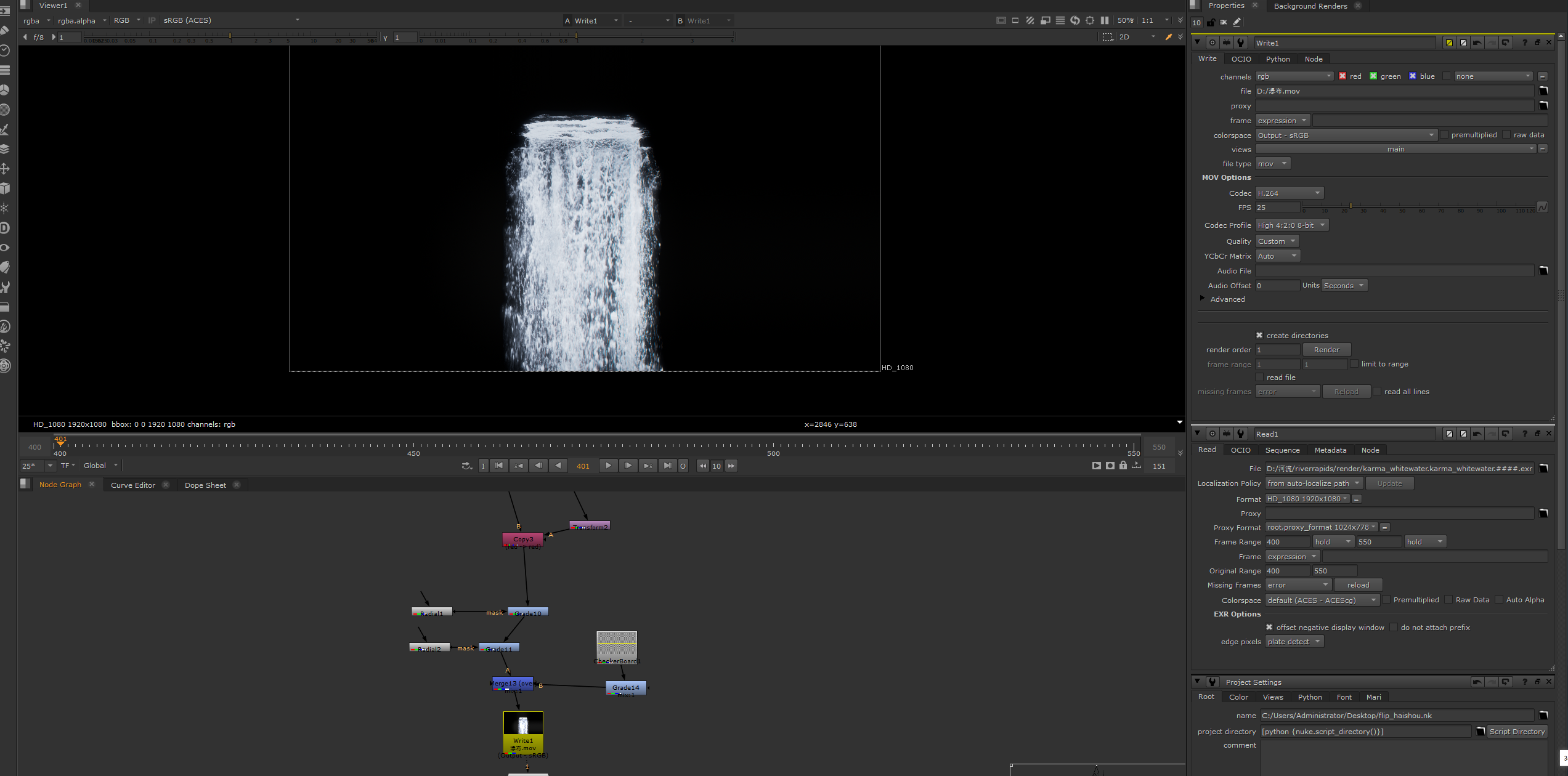Click the Render button in Write1
1568x776 pixels.
pos(1326,349)
